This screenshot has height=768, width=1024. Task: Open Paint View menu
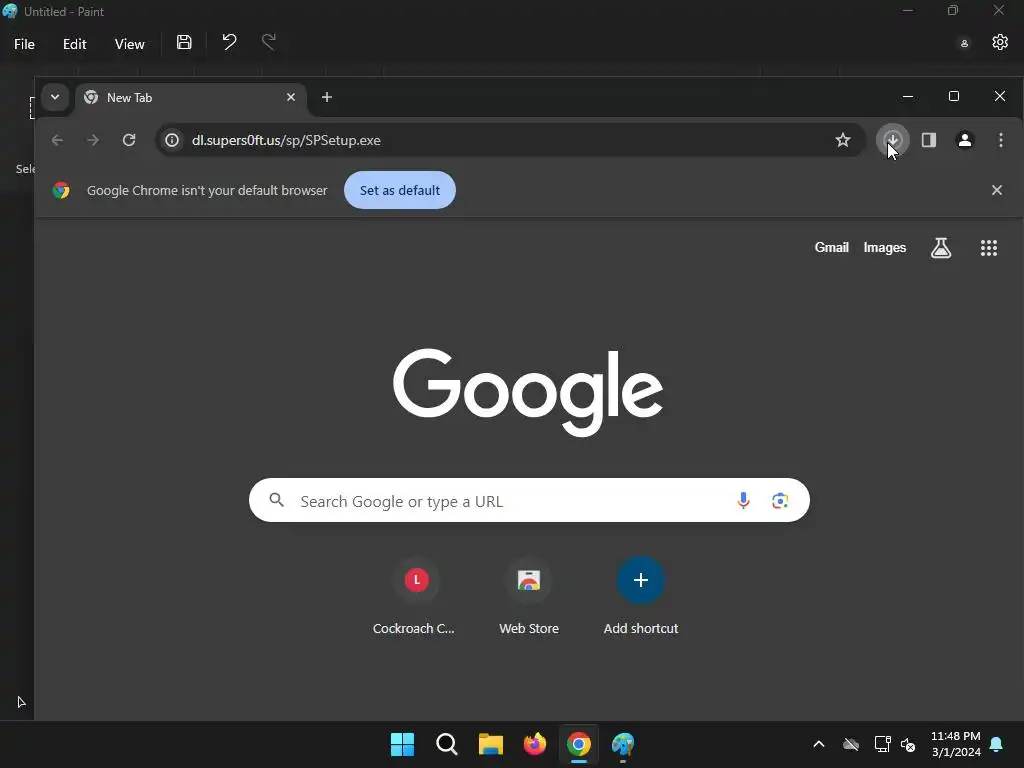click(129, 44)
